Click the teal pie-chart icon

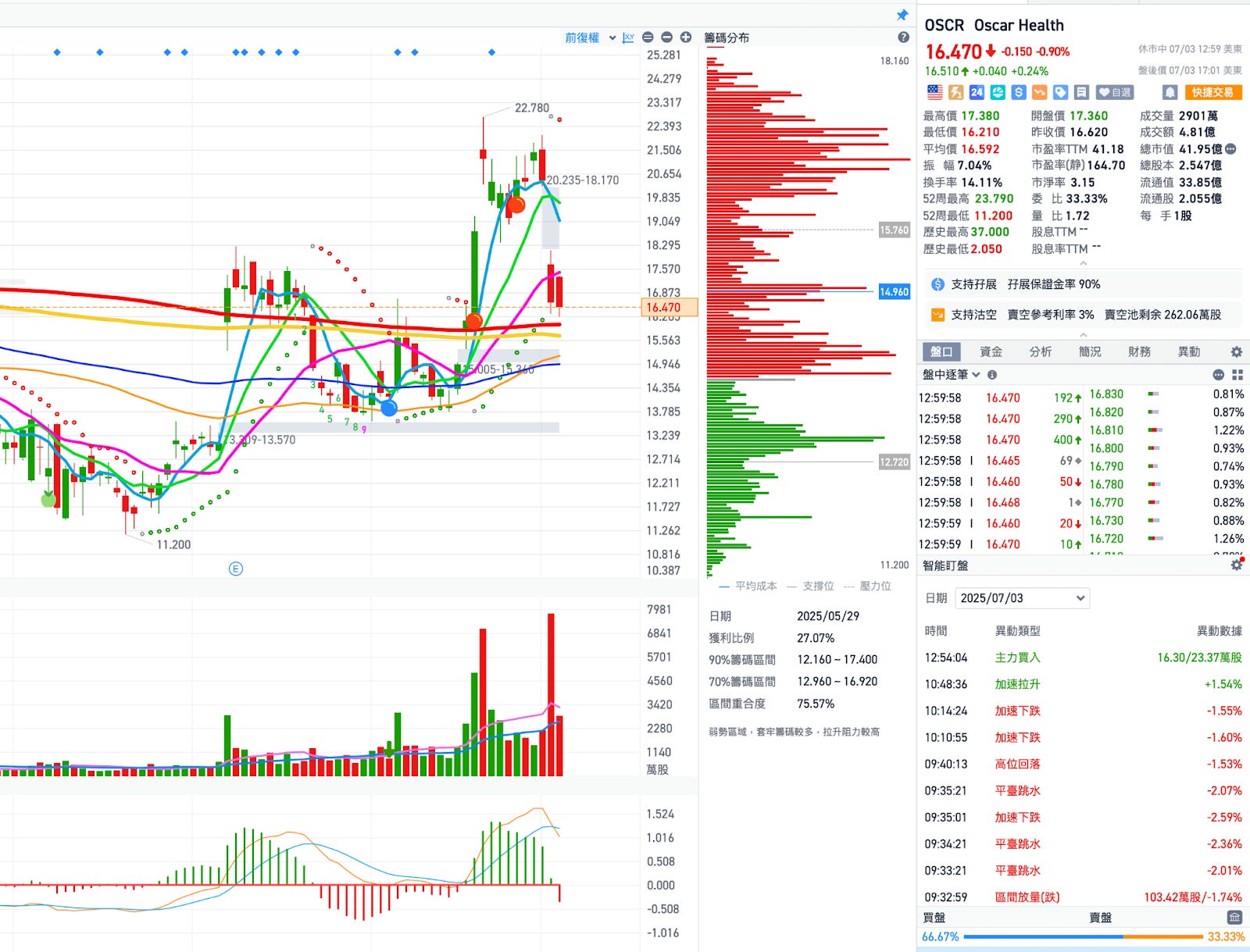coord(998,92)
